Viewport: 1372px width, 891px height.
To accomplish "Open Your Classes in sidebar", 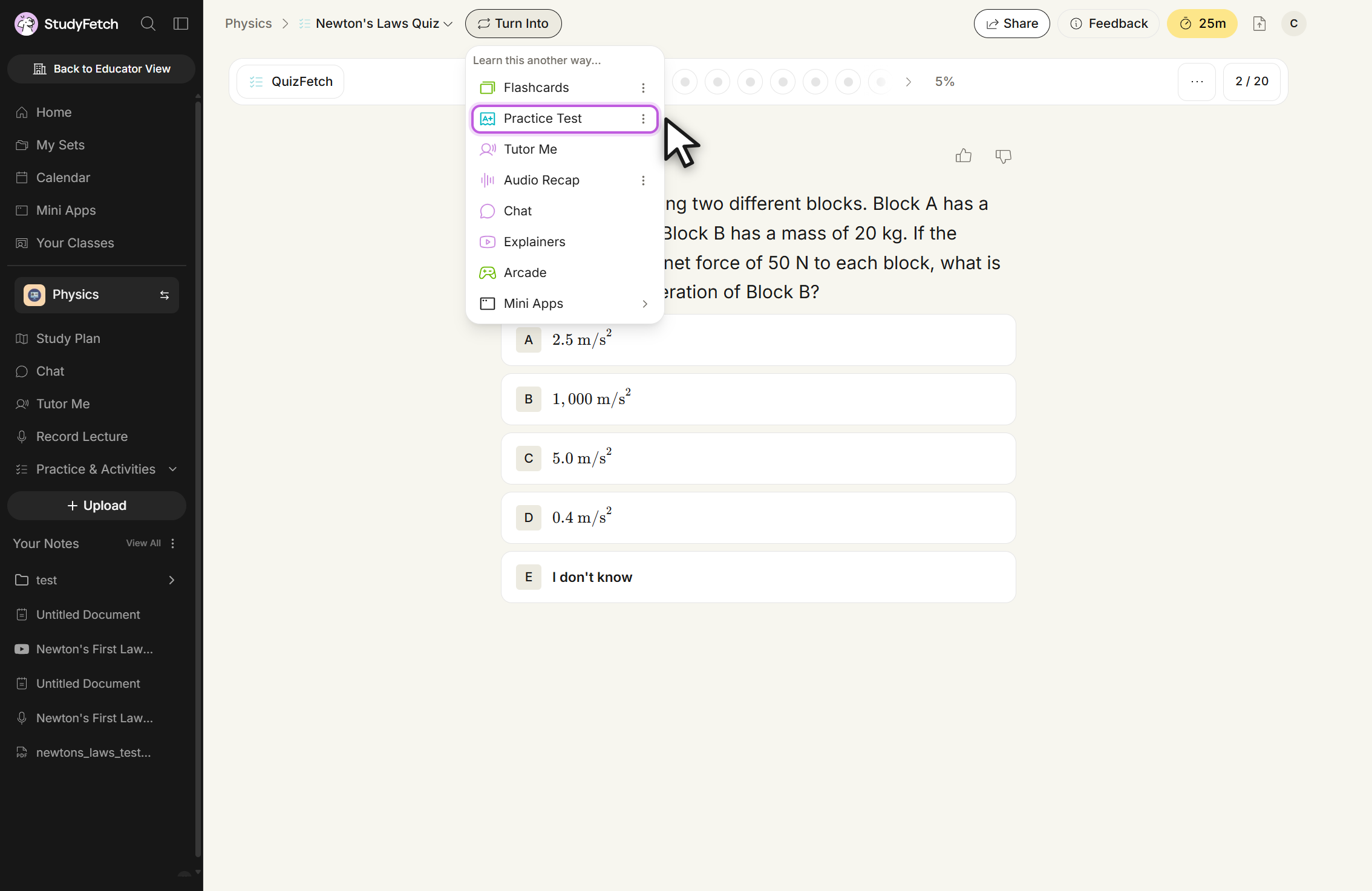I will coord(97,243).
